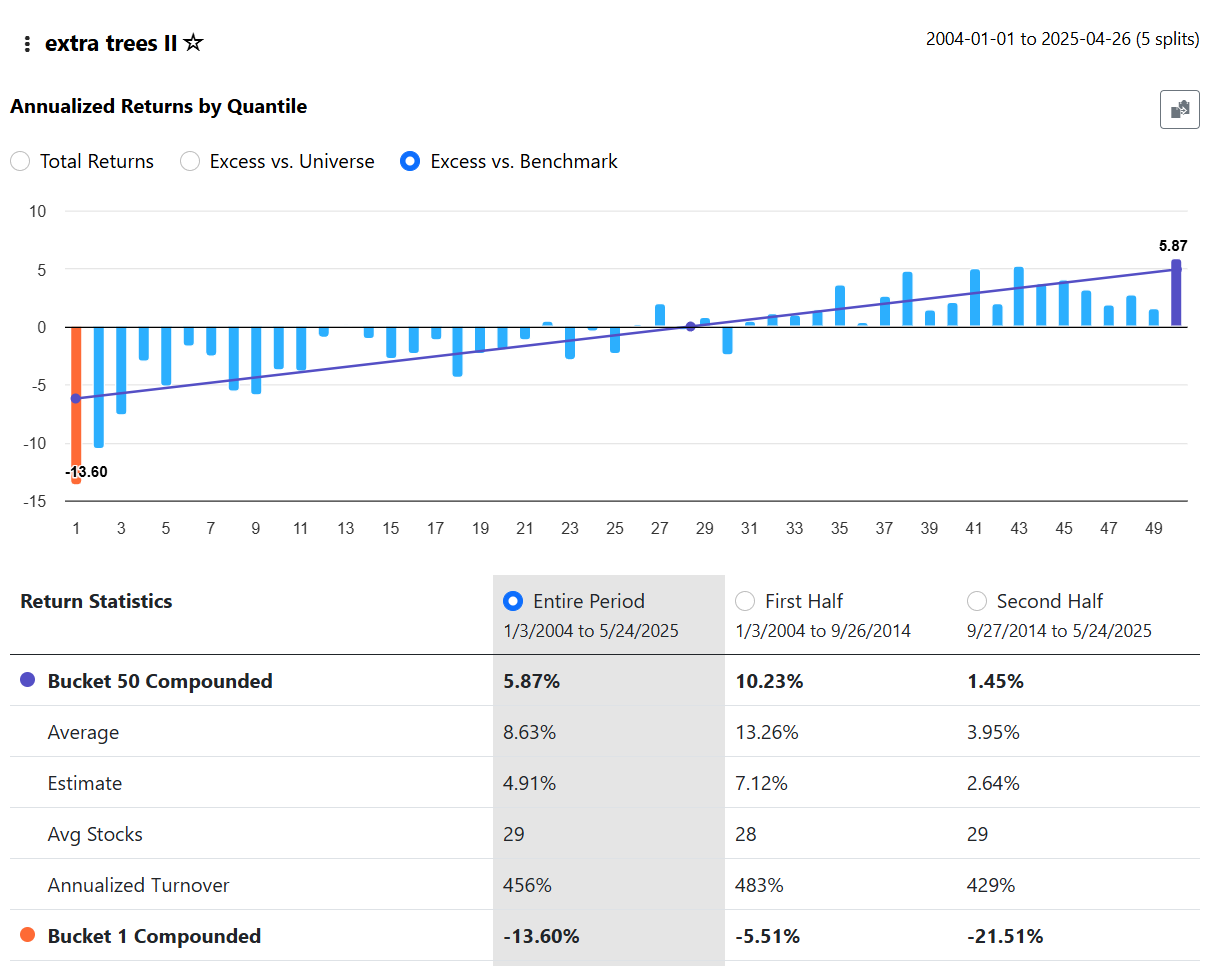Open the three-dot menu beside extra trees II
Viewport: 1212px width, 966px height.
coord(27,44)
